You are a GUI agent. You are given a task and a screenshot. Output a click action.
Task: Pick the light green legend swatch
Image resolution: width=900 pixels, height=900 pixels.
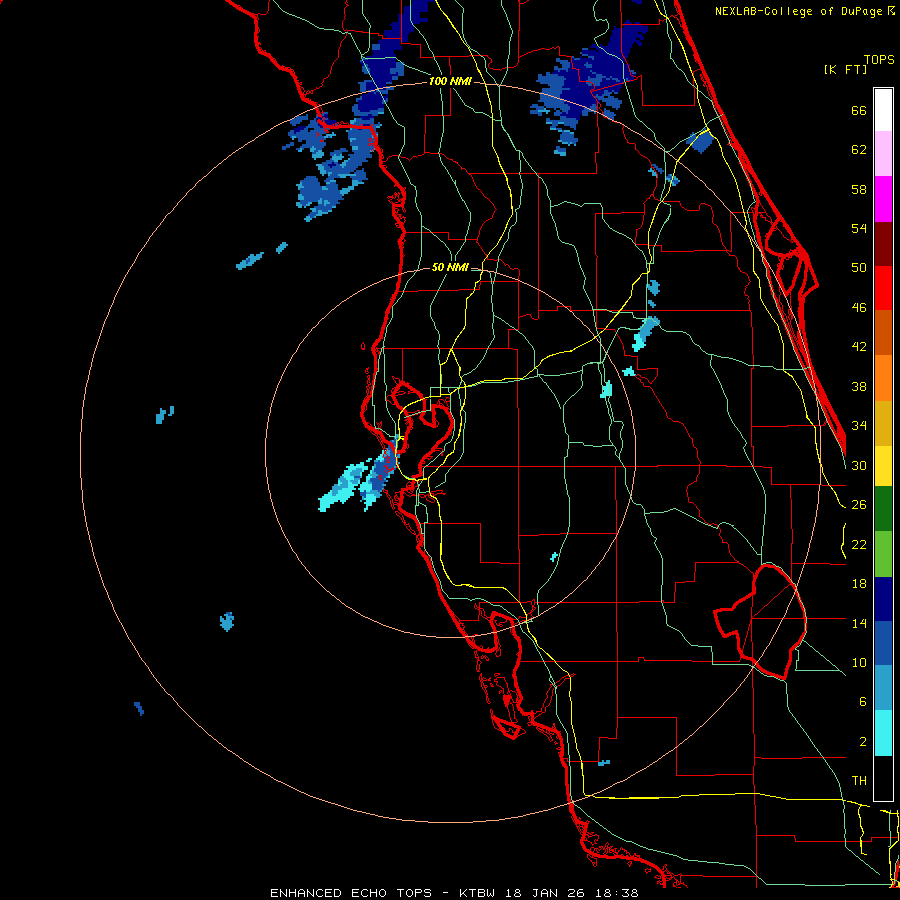coord(883,554)
